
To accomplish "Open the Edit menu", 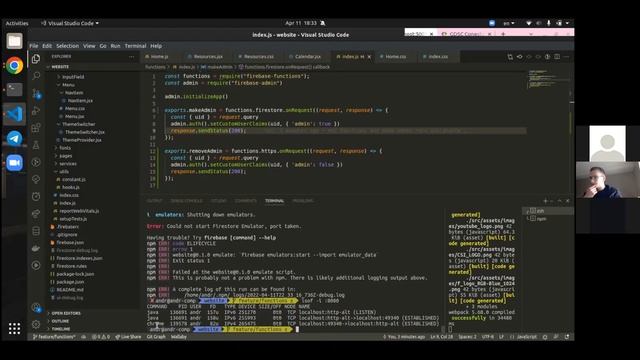I will 47,46.
